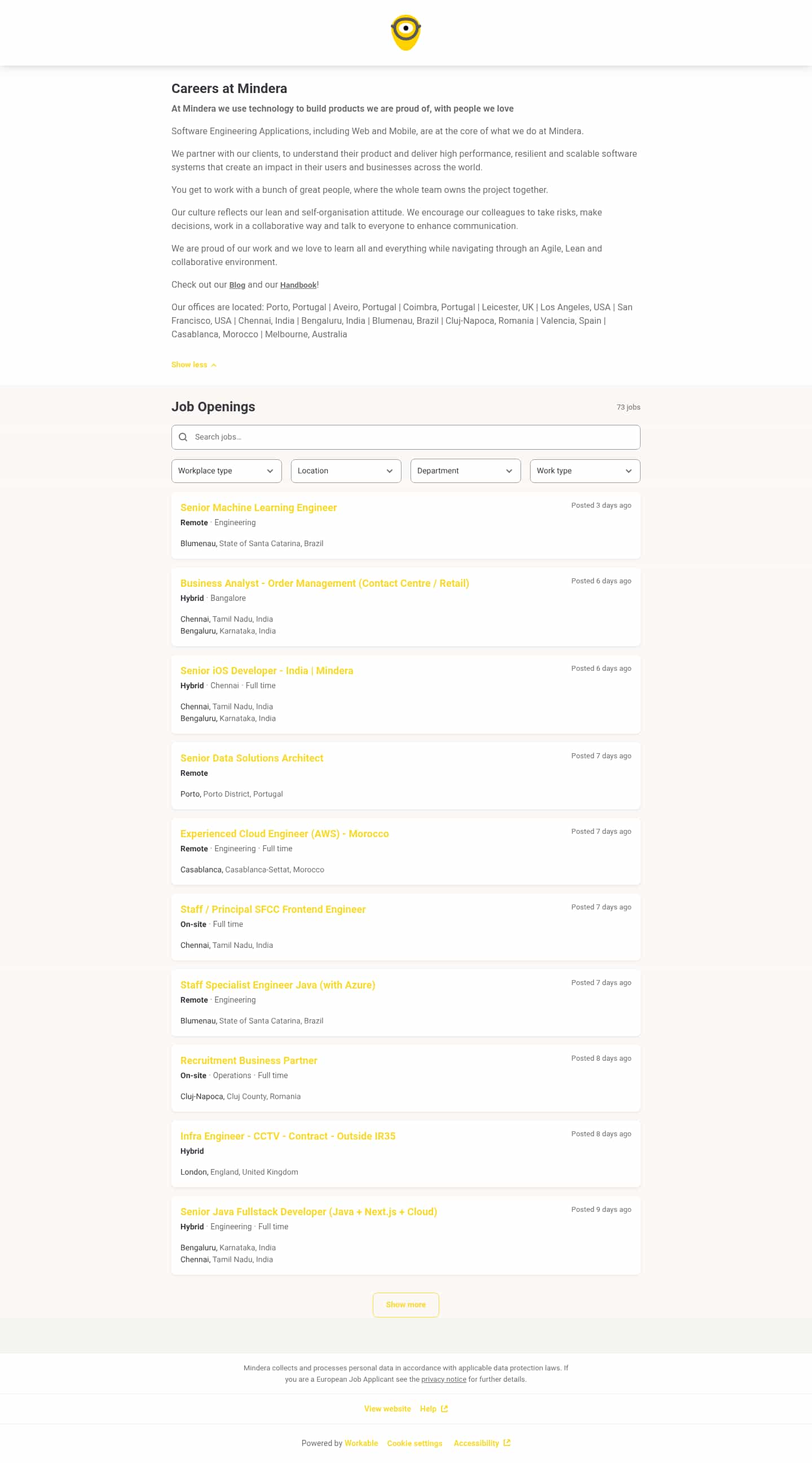Click 'London, England, United Kingdom' location text
The width and height of the screenshot is (812, 1463).
click(x=239, y=1171)
